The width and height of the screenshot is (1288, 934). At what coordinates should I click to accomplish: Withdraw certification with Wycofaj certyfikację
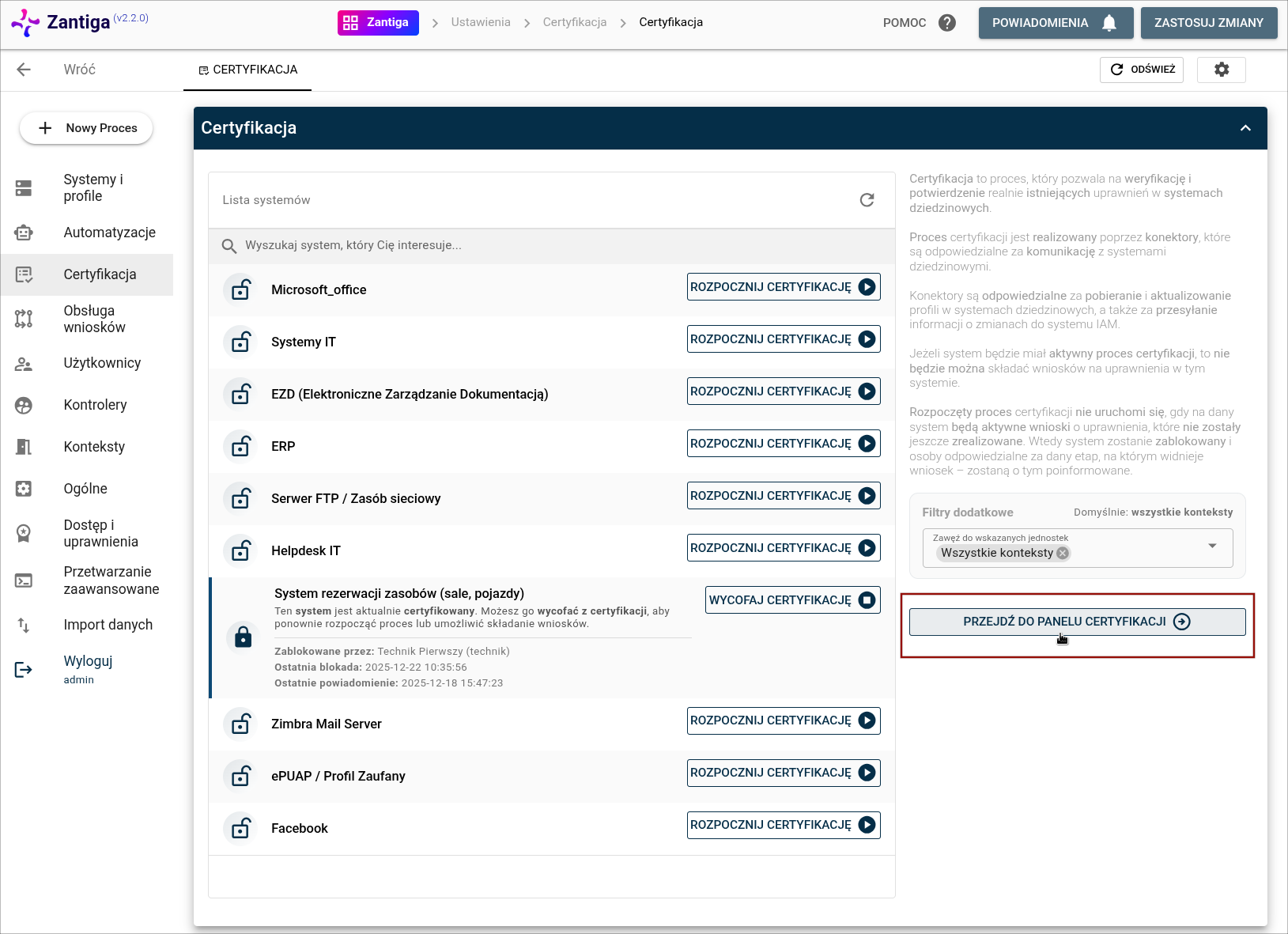point(791,600)
